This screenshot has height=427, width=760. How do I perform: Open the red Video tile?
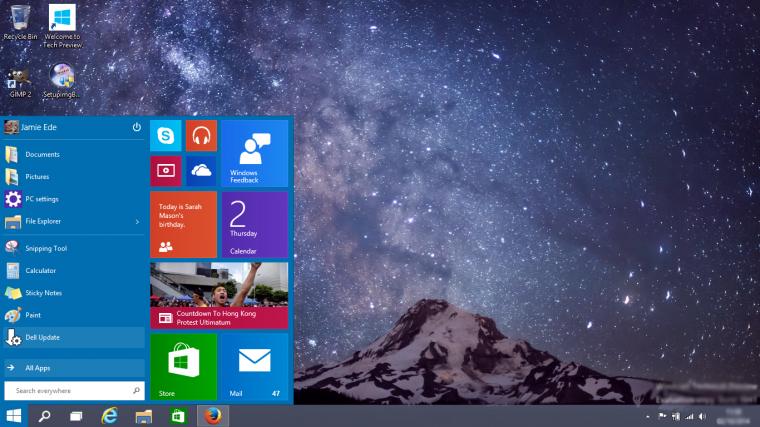pyautogui.click(x=166, y=171)
